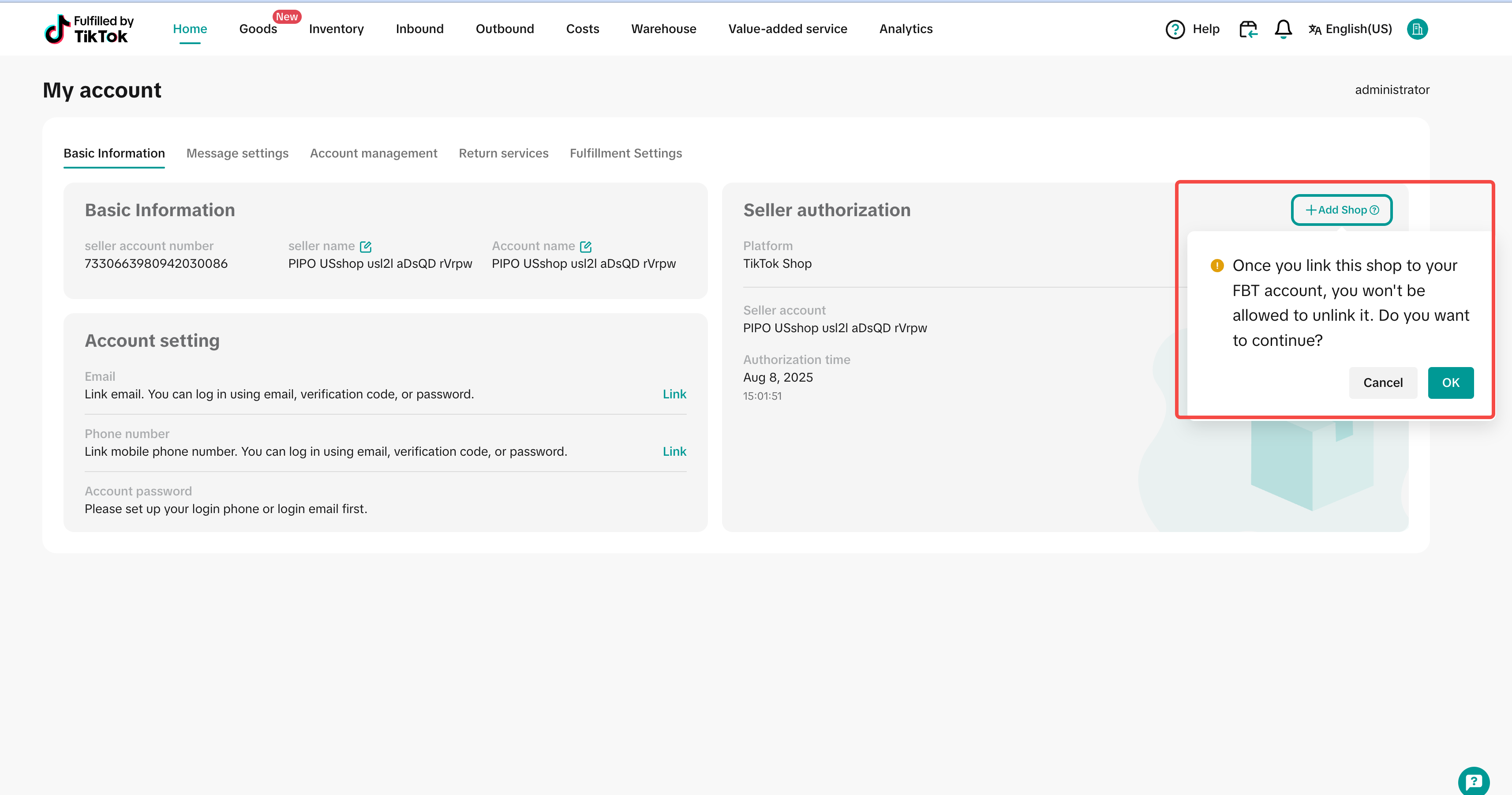Click the shop switch icon in header

(1248, 29)
